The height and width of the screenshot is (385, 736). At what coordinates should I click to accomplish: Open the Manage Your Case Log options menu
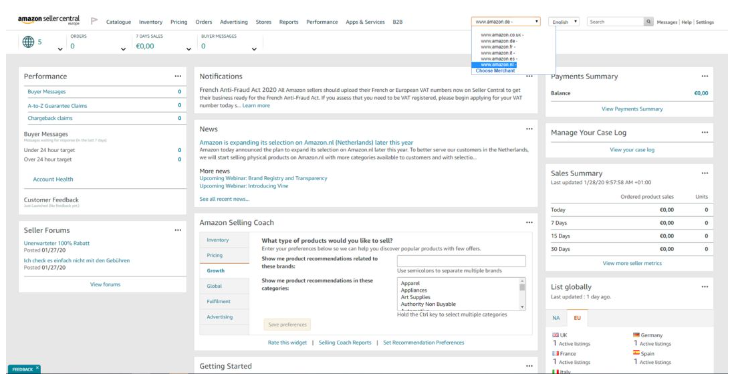[705, 132]
